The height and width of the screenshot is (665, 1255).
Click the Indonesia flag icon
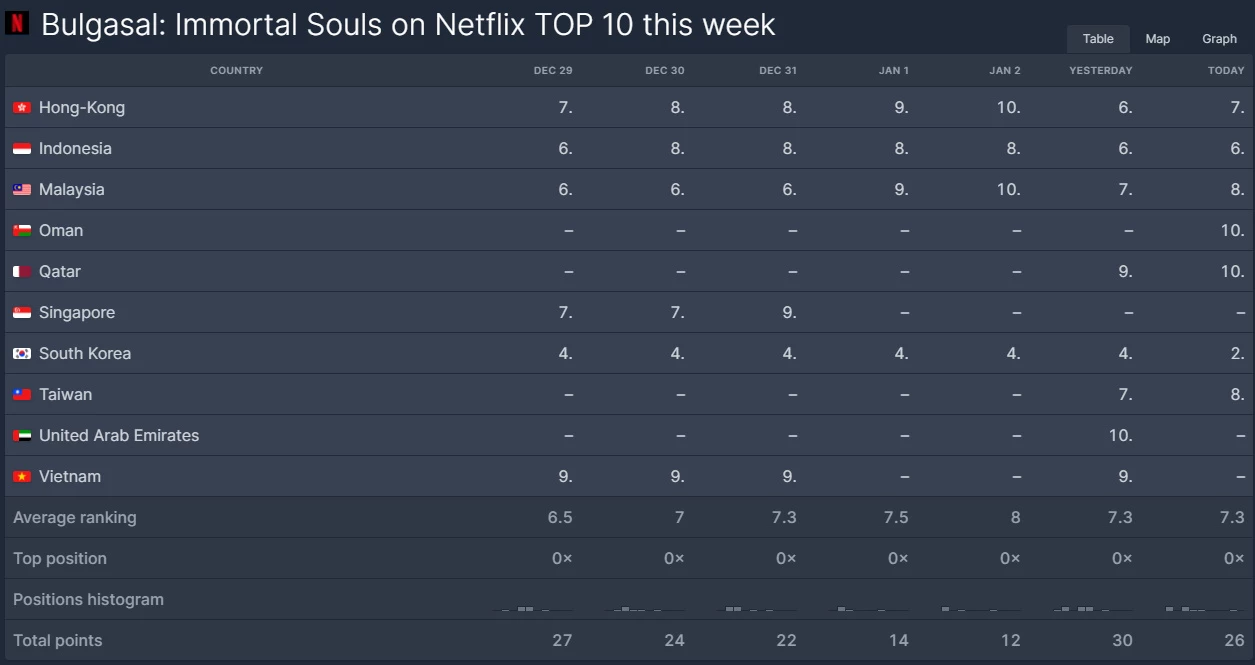22,149
